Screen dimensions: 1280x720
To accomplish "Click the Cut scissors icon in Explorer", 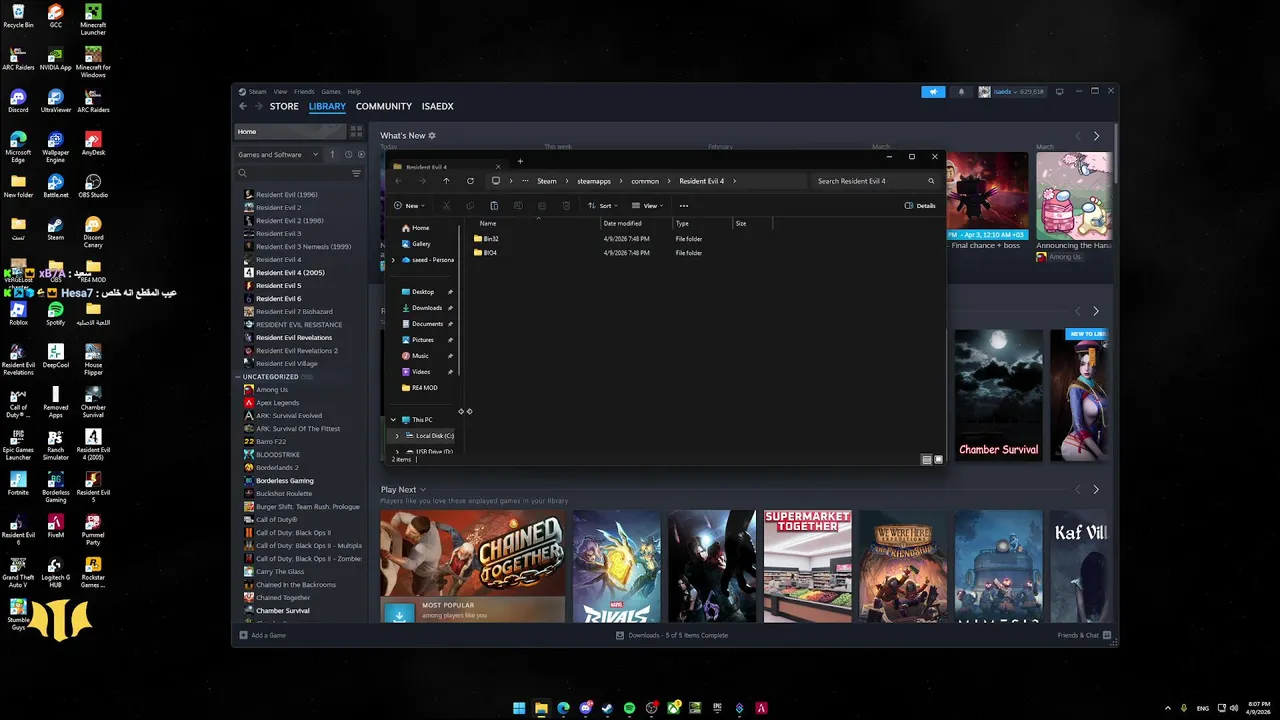I will [x=446, y=206].
